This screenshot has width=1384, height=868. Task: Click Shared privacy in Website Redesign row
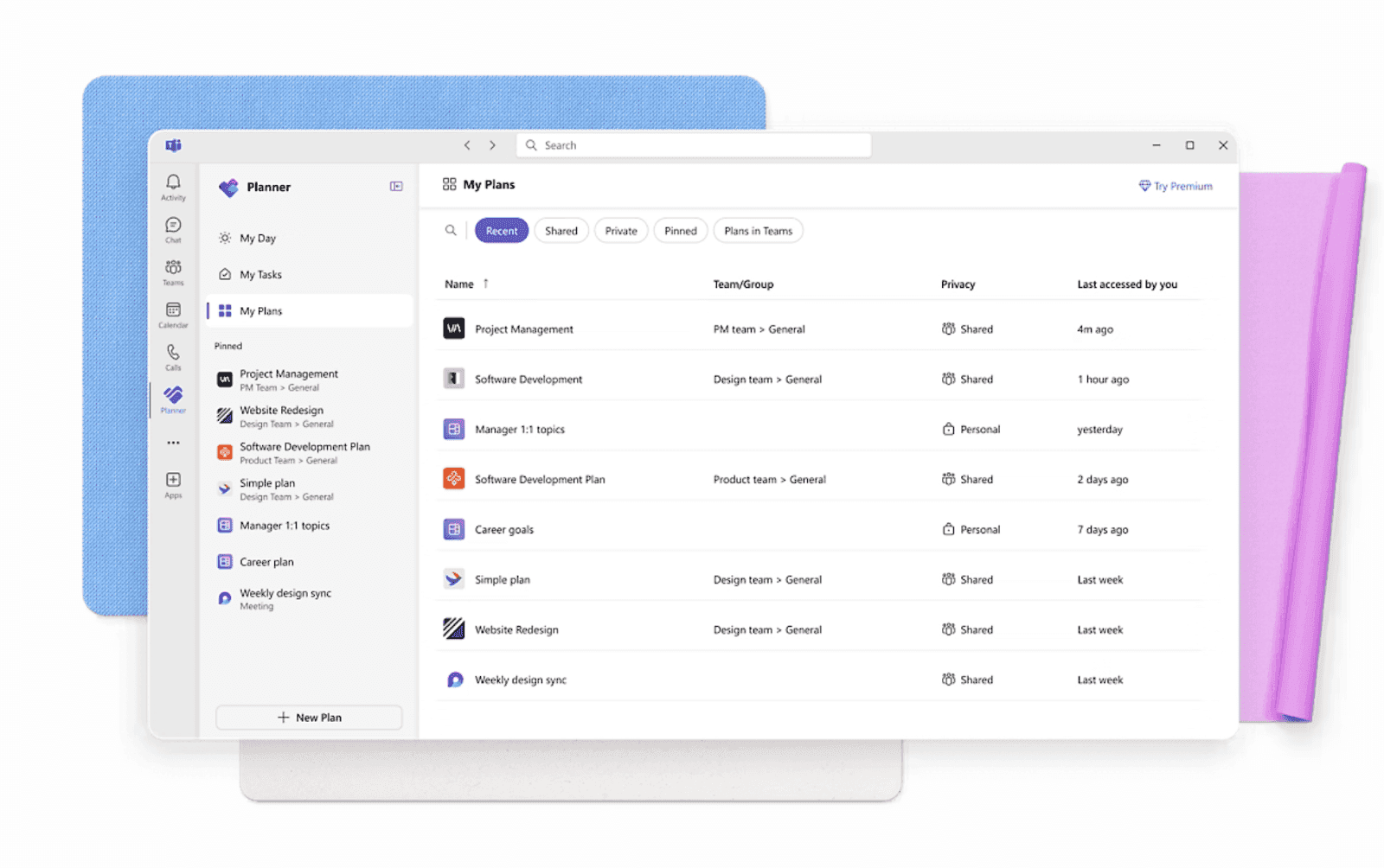tap(967, 629)
